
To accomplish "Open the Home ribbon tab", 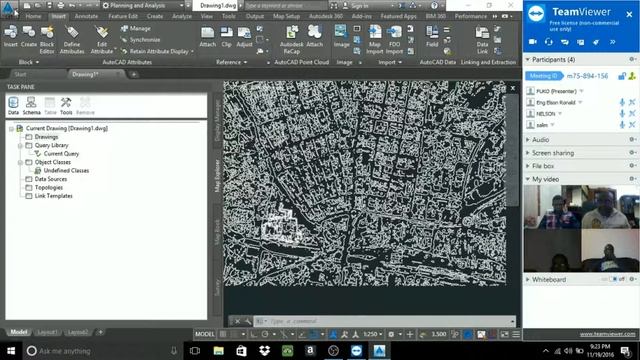I will pyautogui.click(x=33, y=16).
